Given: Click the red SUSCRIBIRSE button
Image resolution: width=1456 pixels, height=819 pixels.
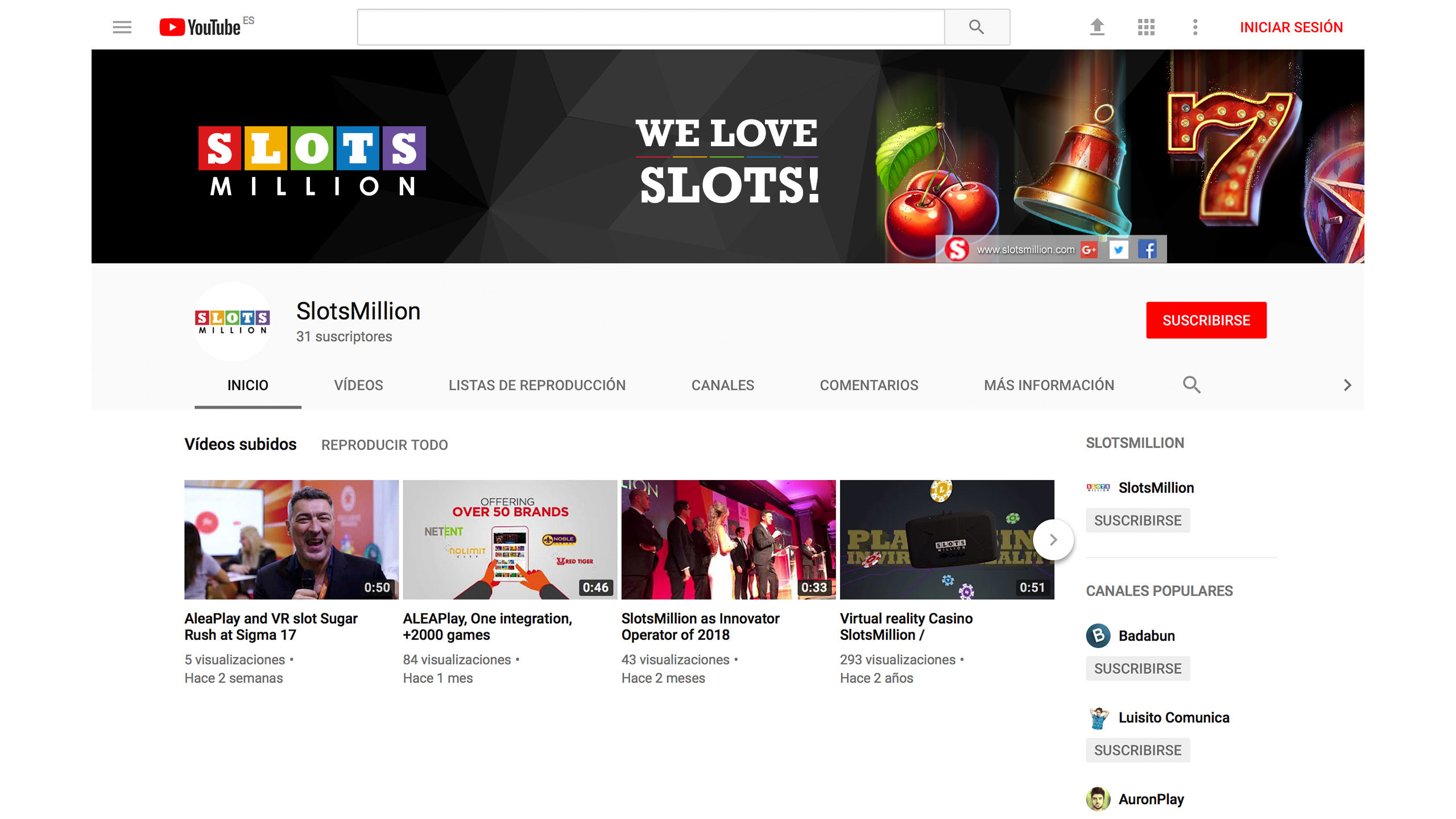Looking at the screenshot, I should [x=1206, y=320].
